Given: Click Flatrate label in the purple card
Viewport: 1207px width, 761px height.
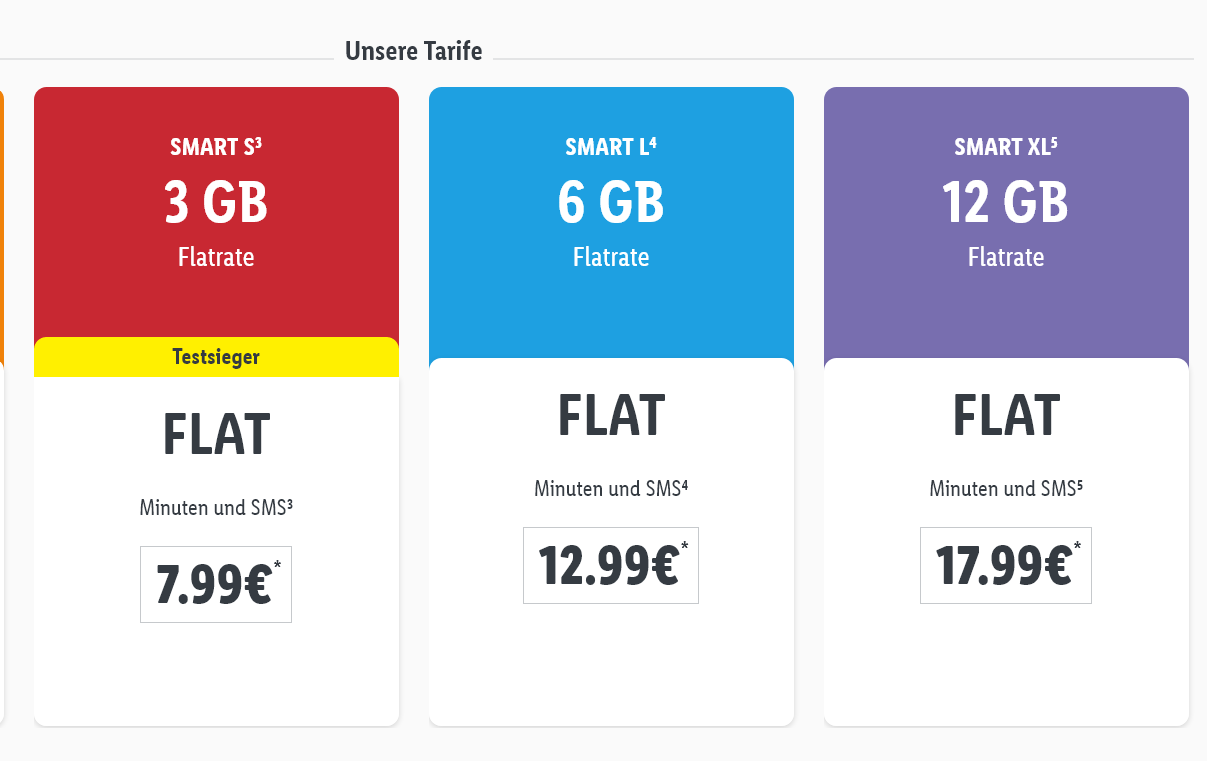Looking at the screenshot, I should (x=1006, y=257).
